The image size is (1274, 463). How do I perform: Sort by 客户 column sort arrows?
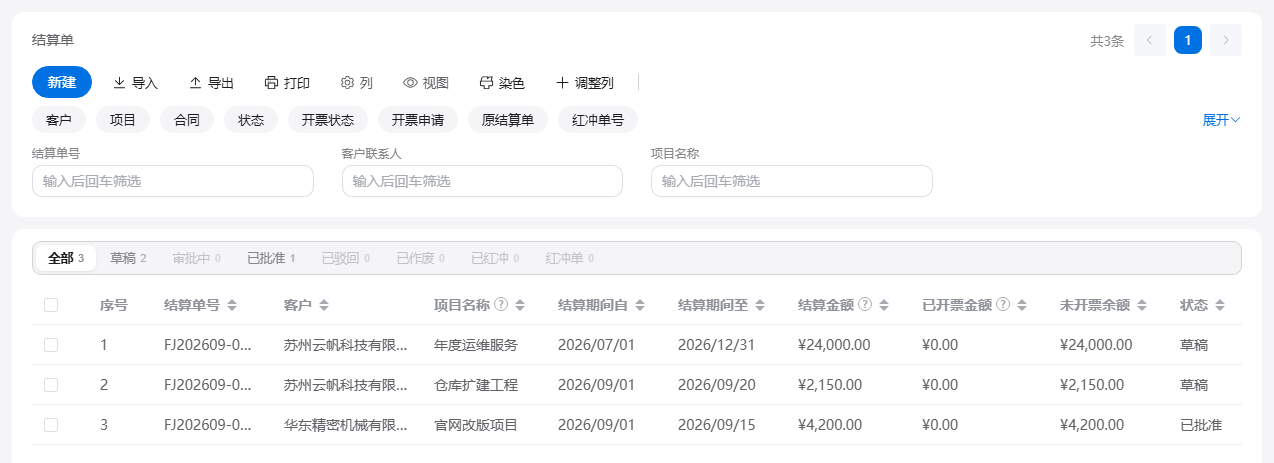tap(324, 305)
